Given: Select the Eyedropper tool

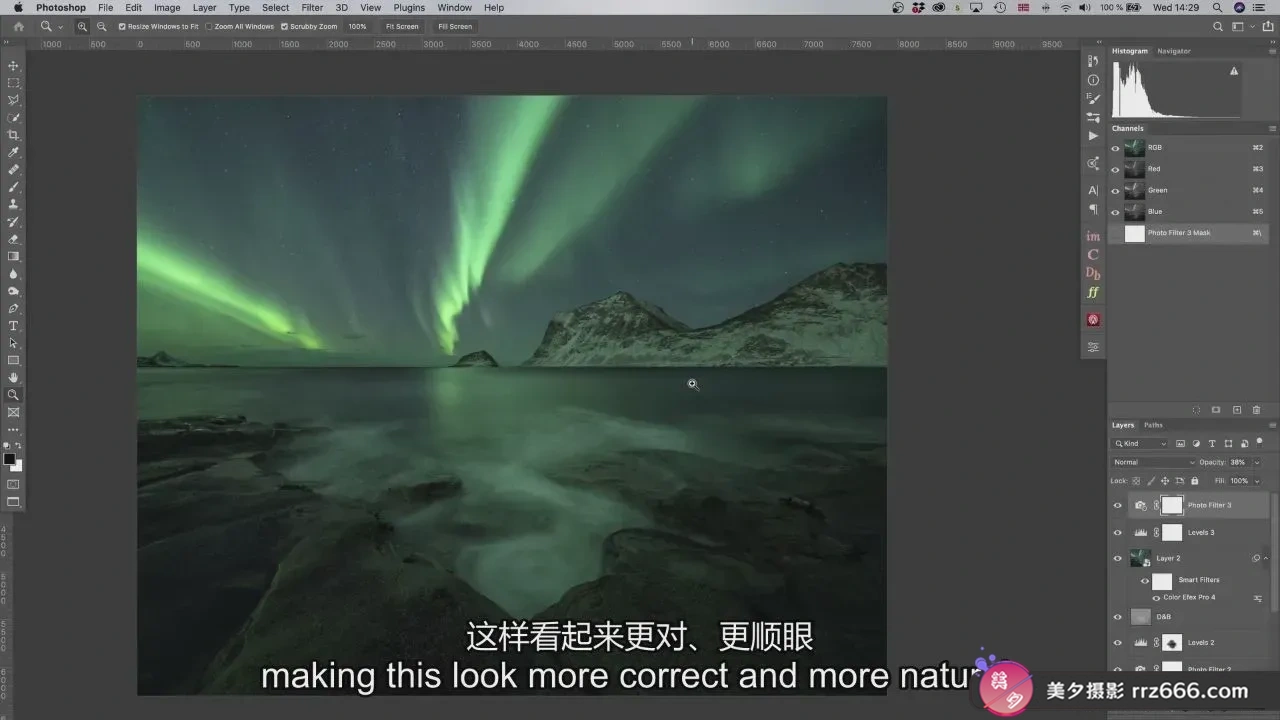Looking at the screenshot, I should click(13, 152).
